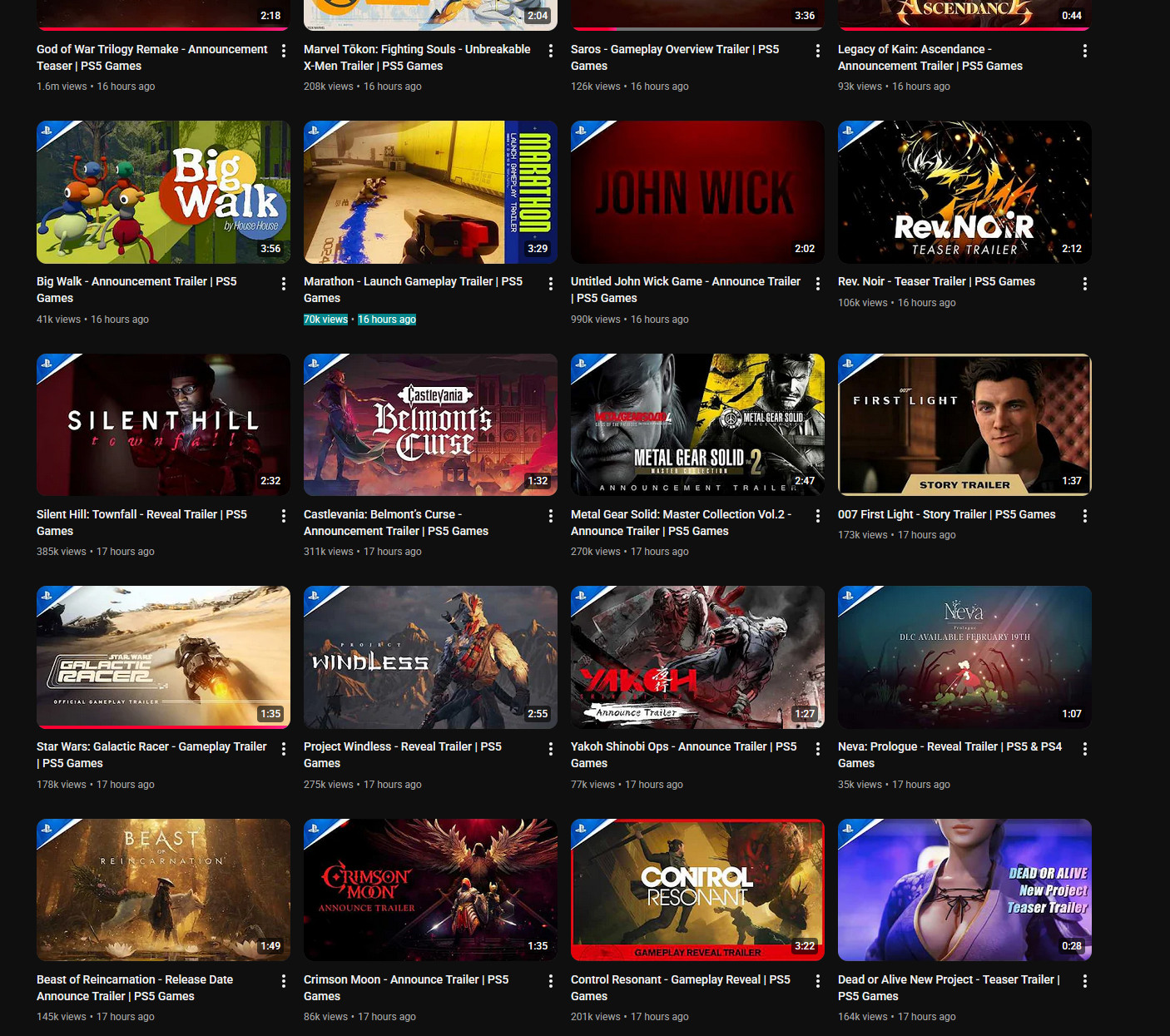Open options menu for Control Resonant Gameplay Reveal
The width and height of the screenshot is (1170, 1036).
coord(818,981)
